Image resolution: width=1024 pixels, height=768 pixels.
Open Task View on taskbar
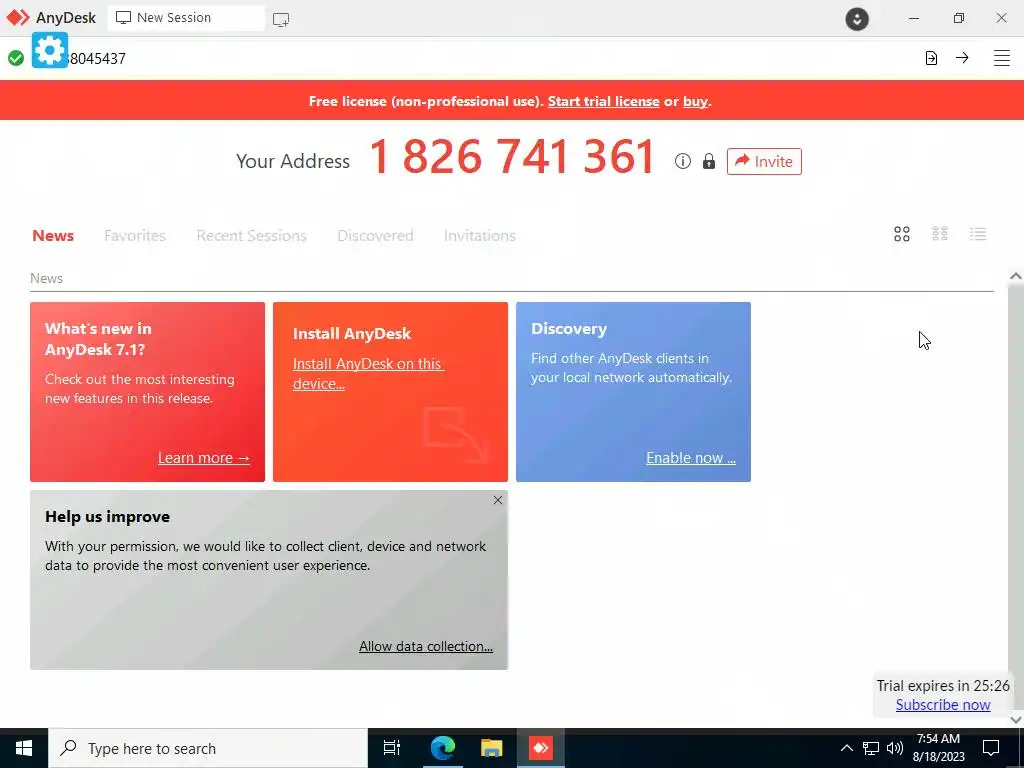[x=392, y=748]
